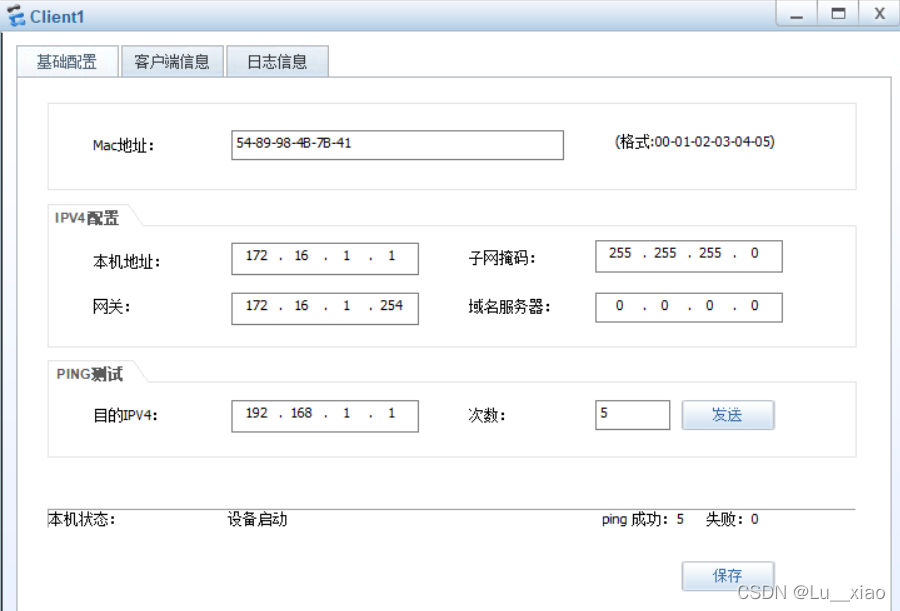900x611 pixels.
Task: Click the Mac地址: label
Action: click(x=123, y=145)
